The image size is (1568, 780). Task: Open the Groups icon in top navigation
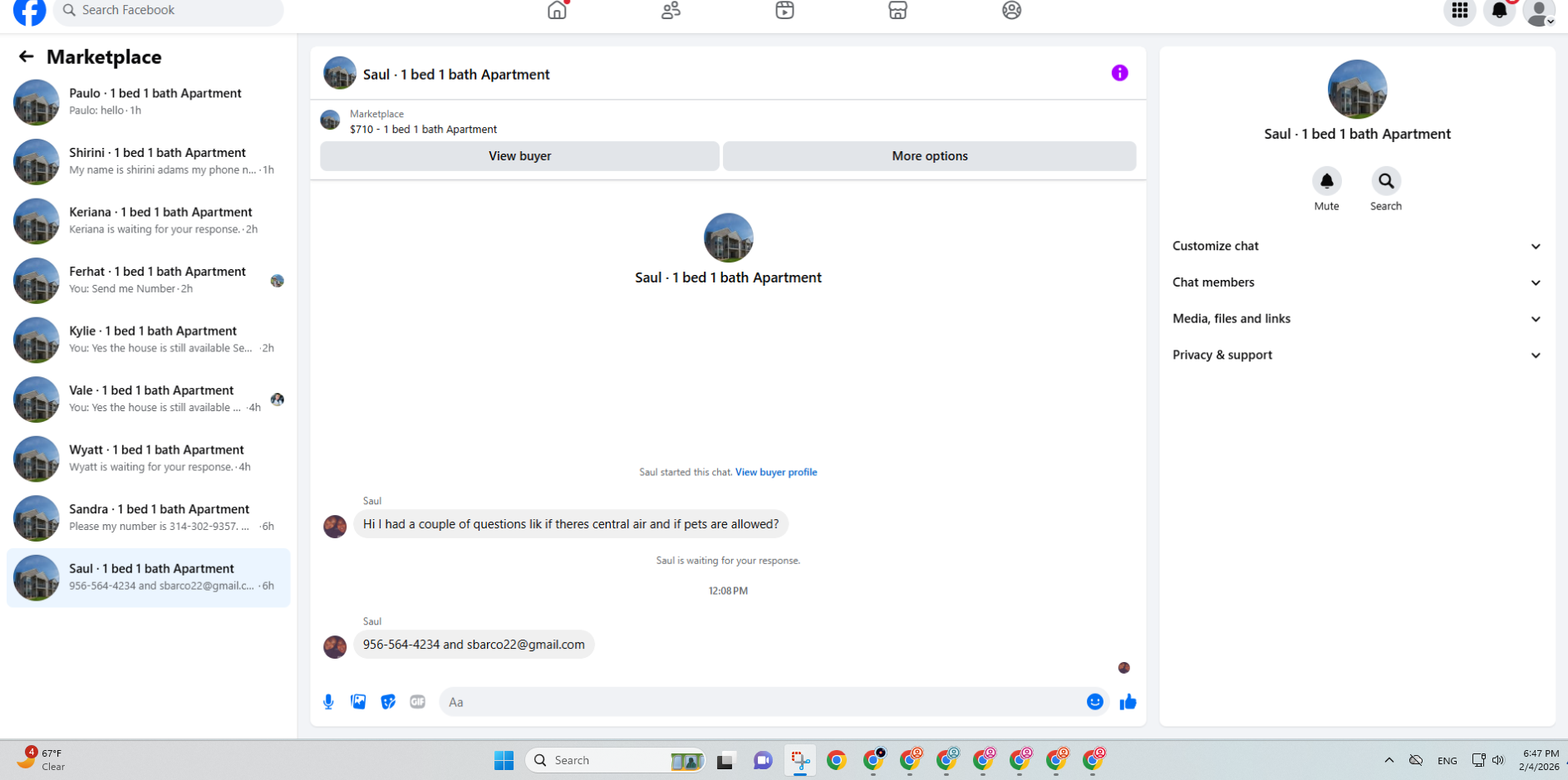click(x=1011, y=10)
